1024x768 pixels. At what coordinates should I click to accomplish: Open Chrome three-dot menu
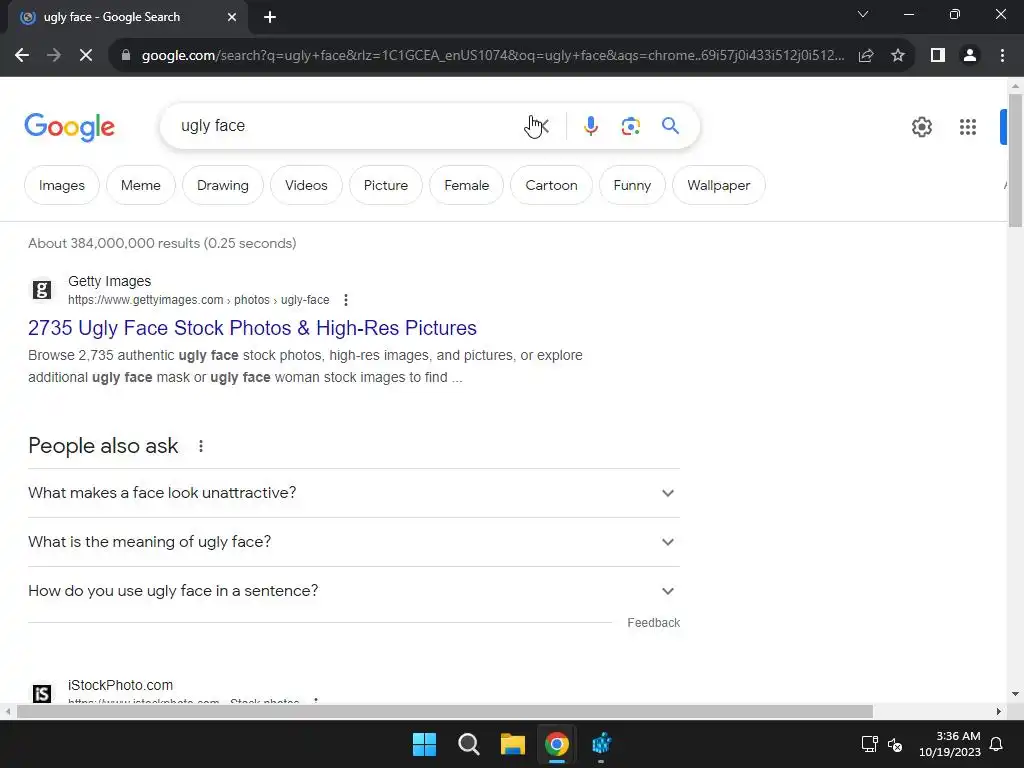point(1002,56)
